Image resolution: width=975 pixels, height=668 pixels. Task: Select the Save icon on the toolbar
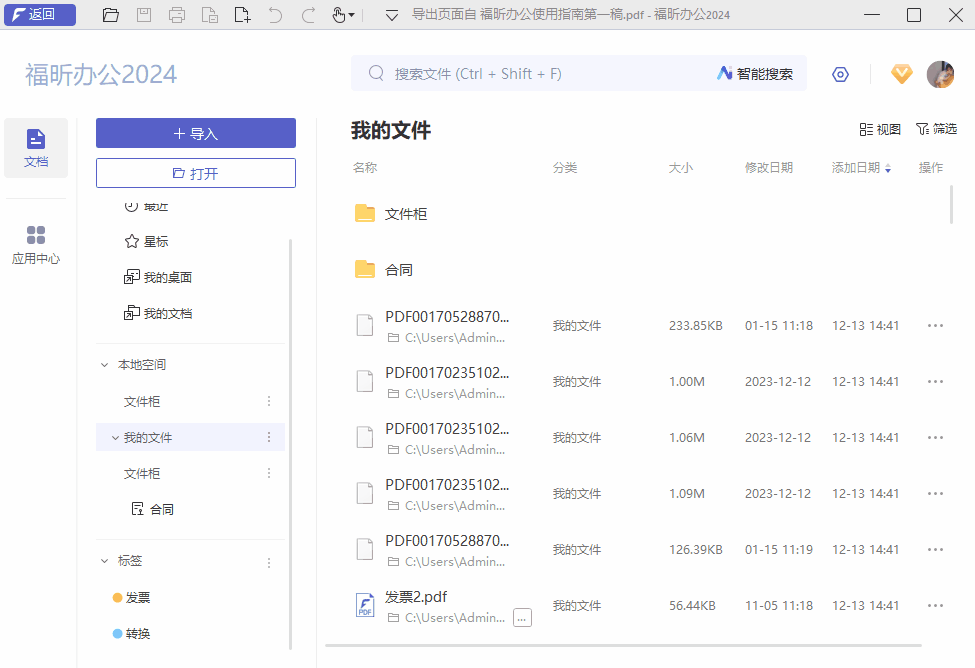point(144,15)
